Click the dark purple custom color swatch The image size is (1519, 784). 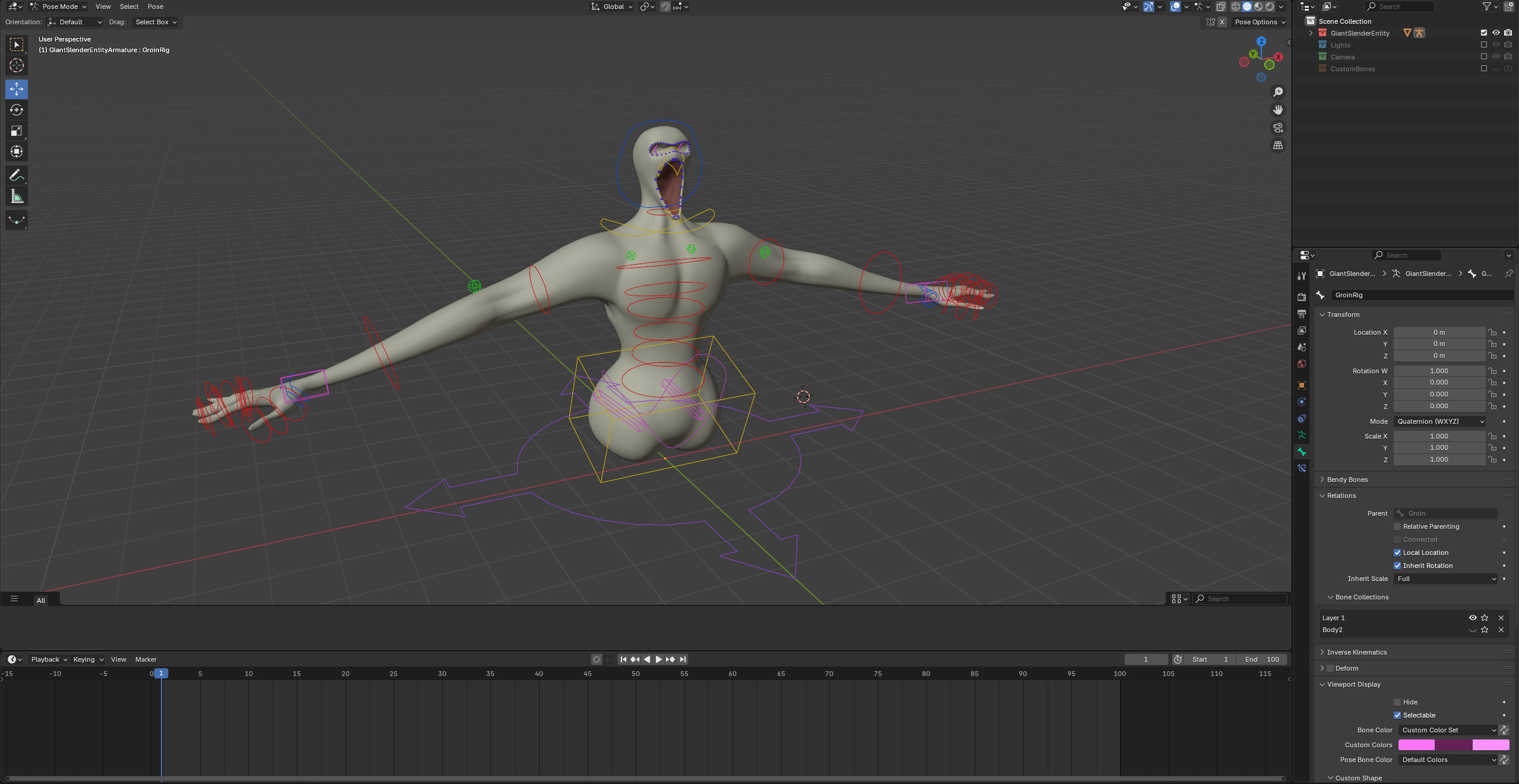point(1454,745)
